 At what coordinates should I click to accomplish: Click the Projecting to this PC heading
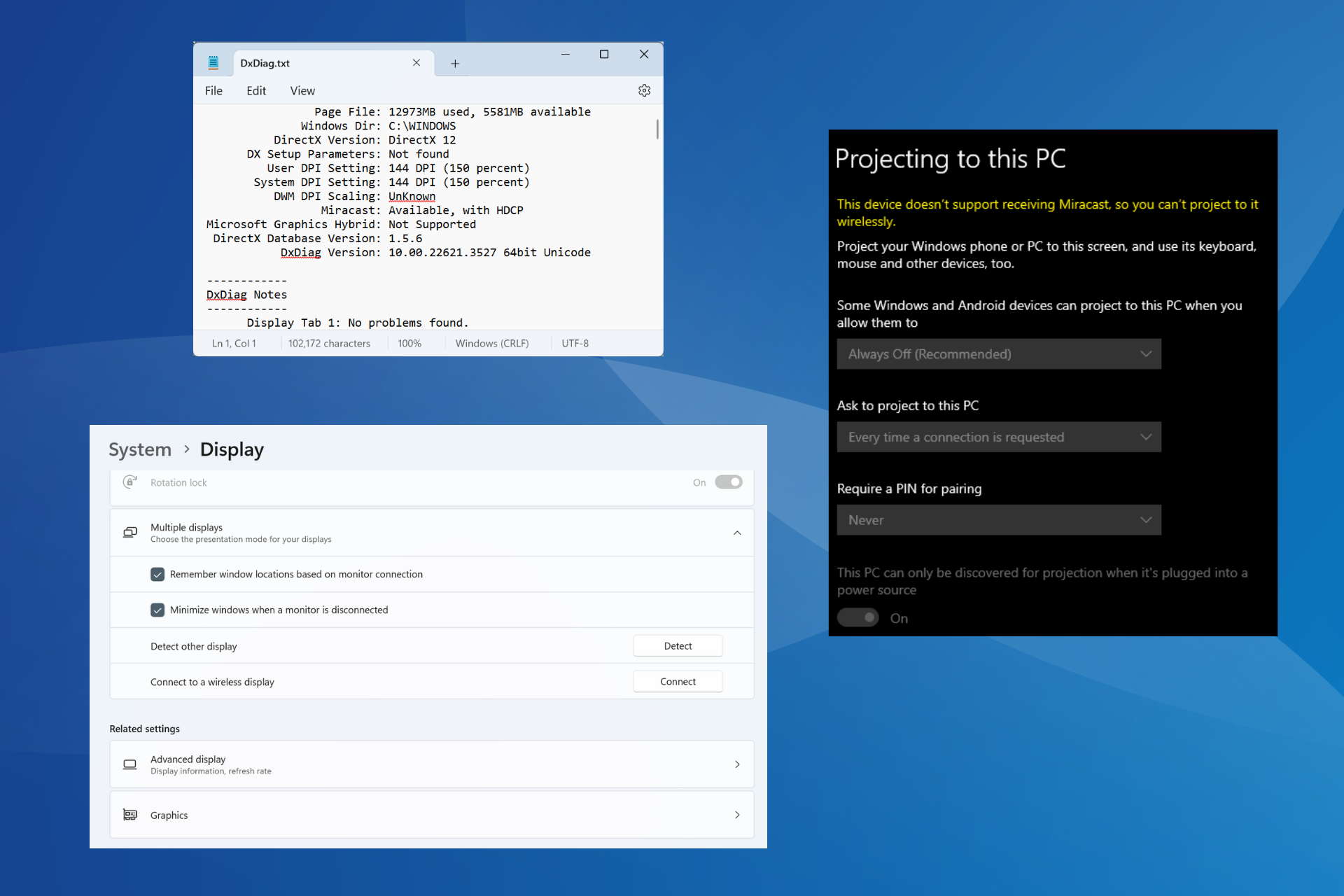point(950,159)
